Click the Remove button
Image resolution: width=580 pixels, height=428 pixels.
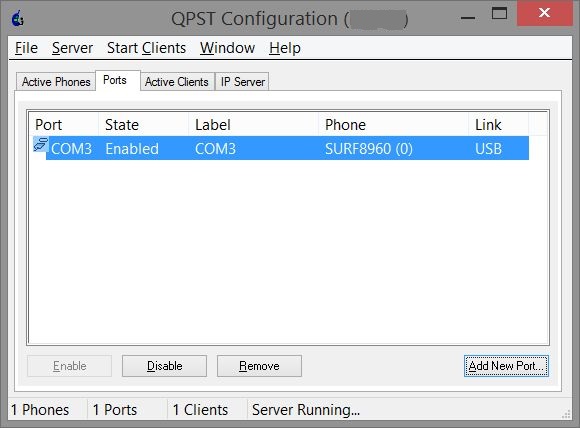coord(259,366)
